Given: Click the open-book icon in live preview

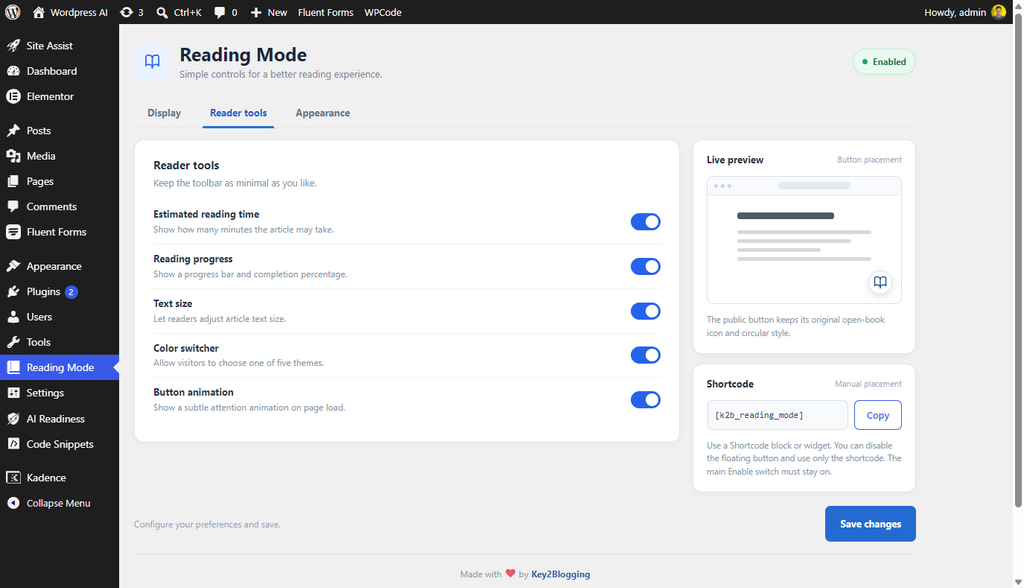Looking at the screenshot, I should 880,282.
